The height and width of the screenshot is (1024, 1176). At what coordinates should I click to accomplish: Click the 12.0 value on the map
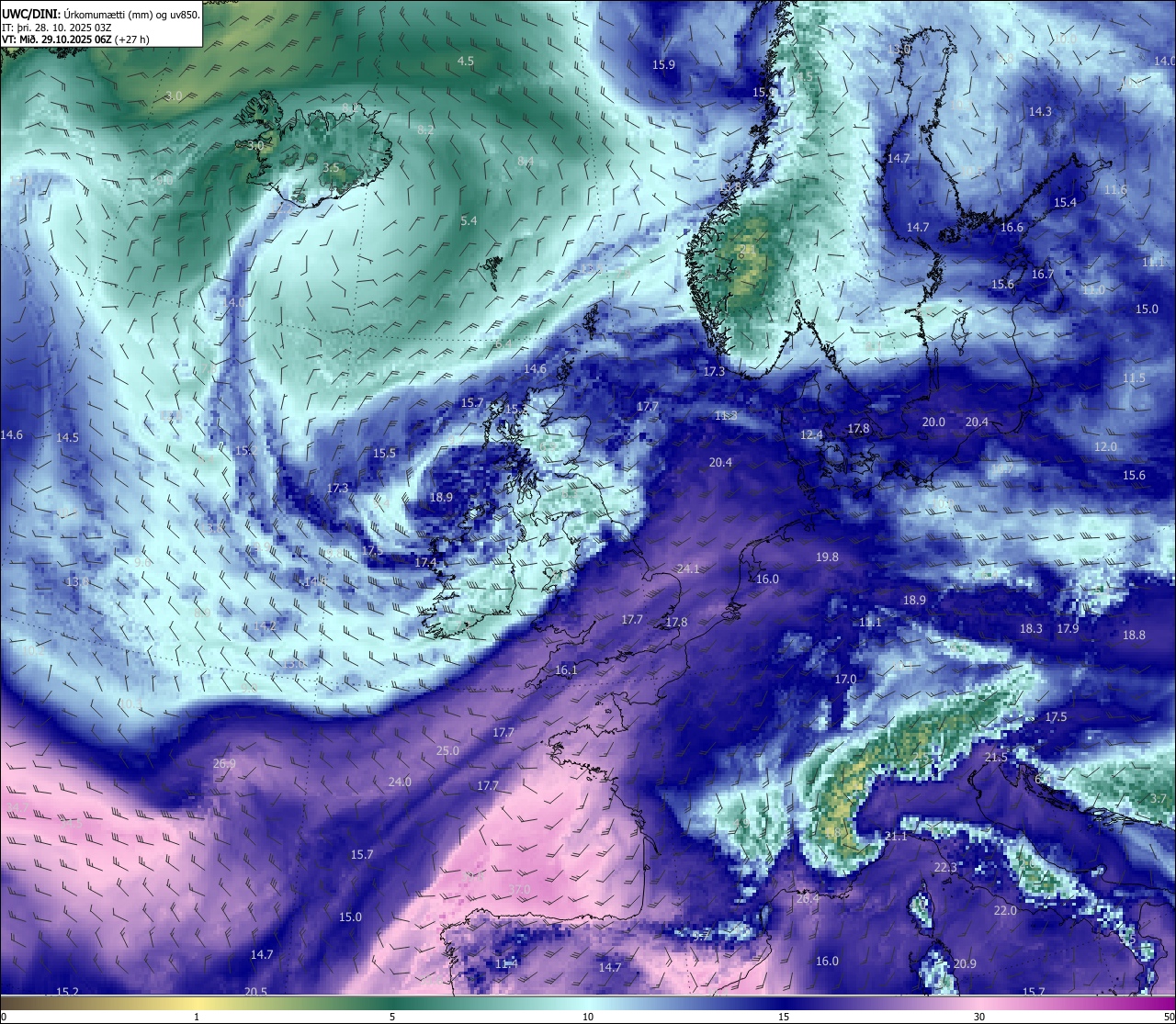pyautogui.click(x=1105, y=447)
